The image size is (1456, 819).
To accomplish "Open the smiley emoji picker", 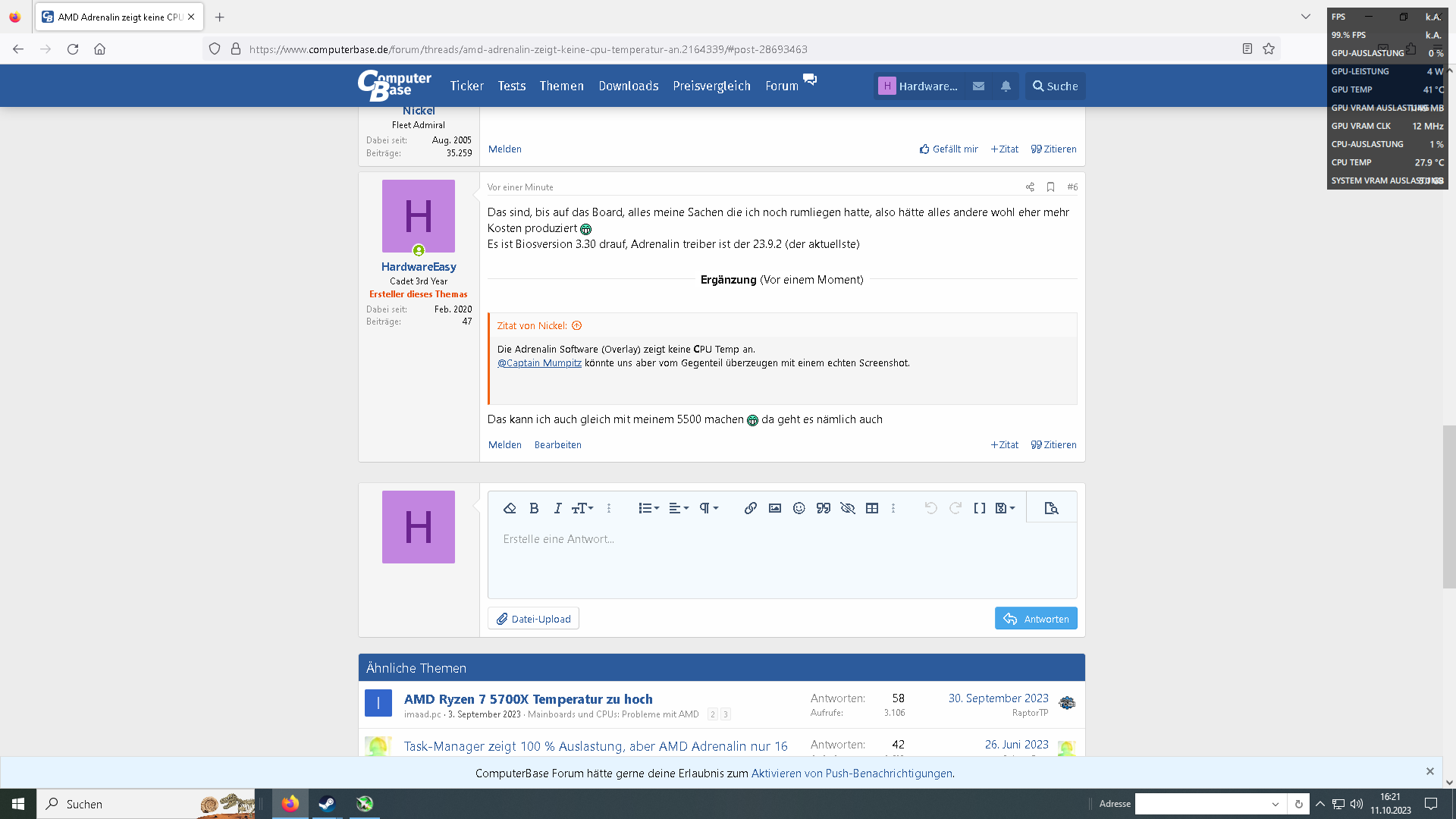I will click(x=799, y=508).
